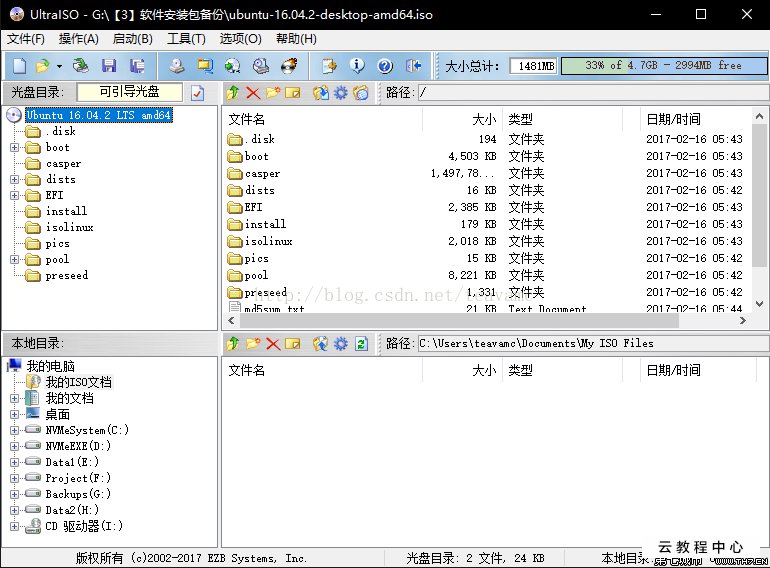Click the blue Help question mark icon
This screenshot has width=770, height=568.
tap(385, 66)
